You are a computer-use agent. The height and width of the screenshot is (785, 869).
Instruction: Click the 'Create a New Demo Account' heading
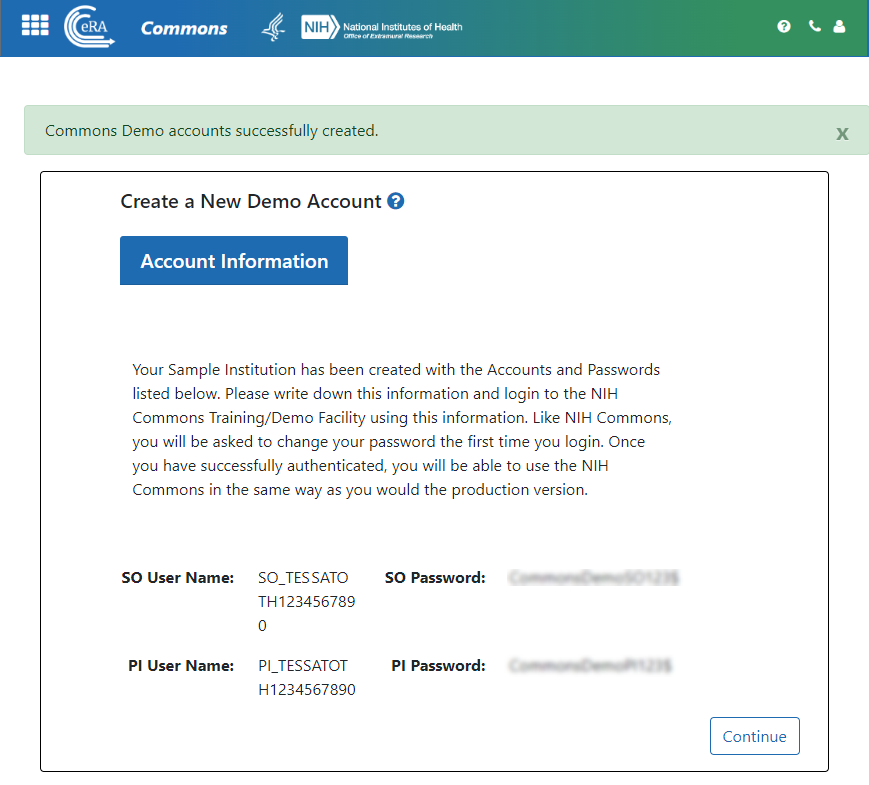251,201
